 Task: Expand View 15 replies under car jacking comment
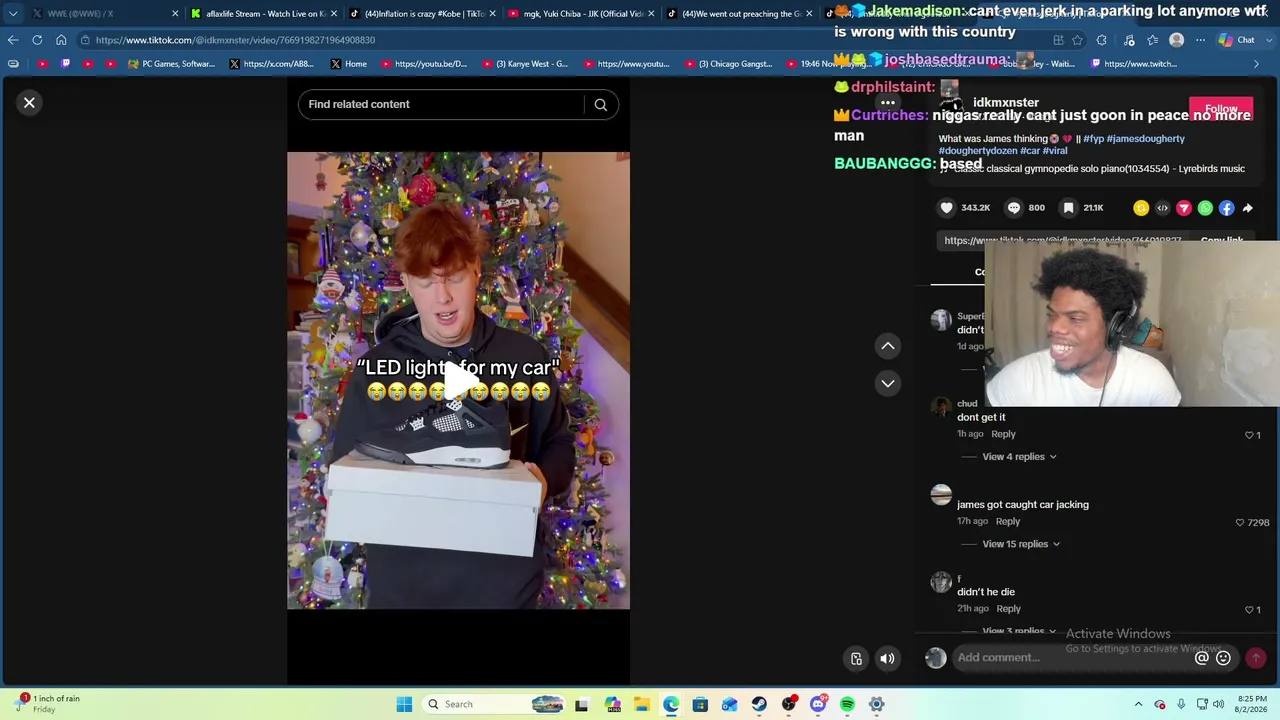[x=1021, y=544]
